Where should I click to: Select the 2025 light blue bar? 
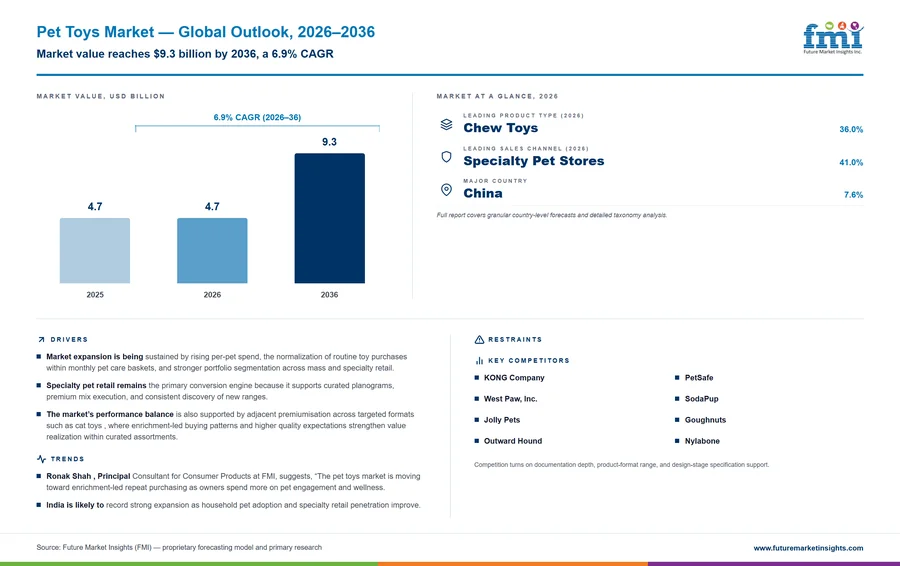(x=95, y=250)
